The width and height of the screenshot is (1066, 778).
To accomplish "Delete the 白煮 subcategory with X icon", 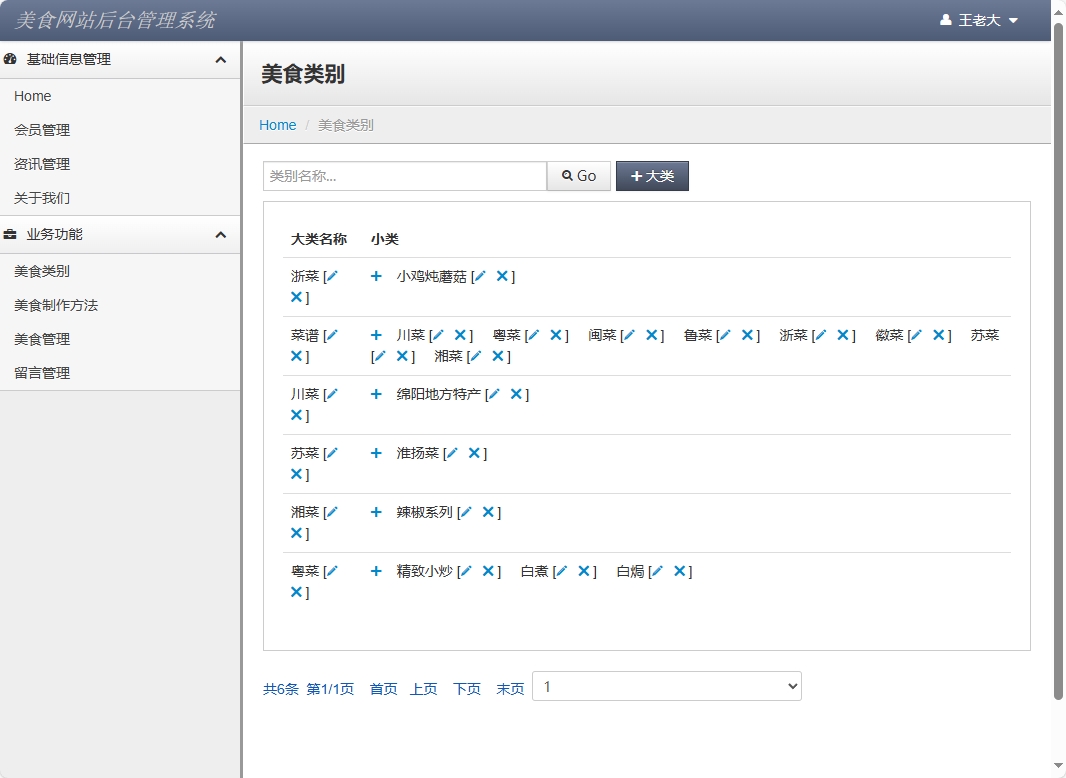I will tap(584, 571).
